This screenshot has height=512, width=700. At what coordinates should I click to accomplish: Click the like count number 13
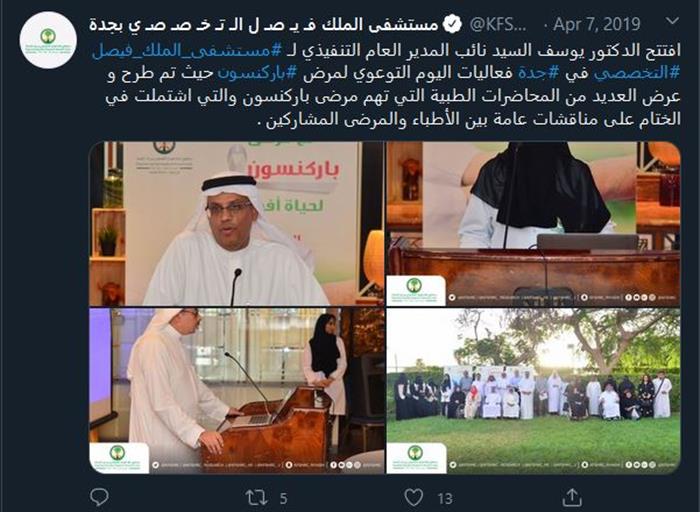click(x=445, y=499)
